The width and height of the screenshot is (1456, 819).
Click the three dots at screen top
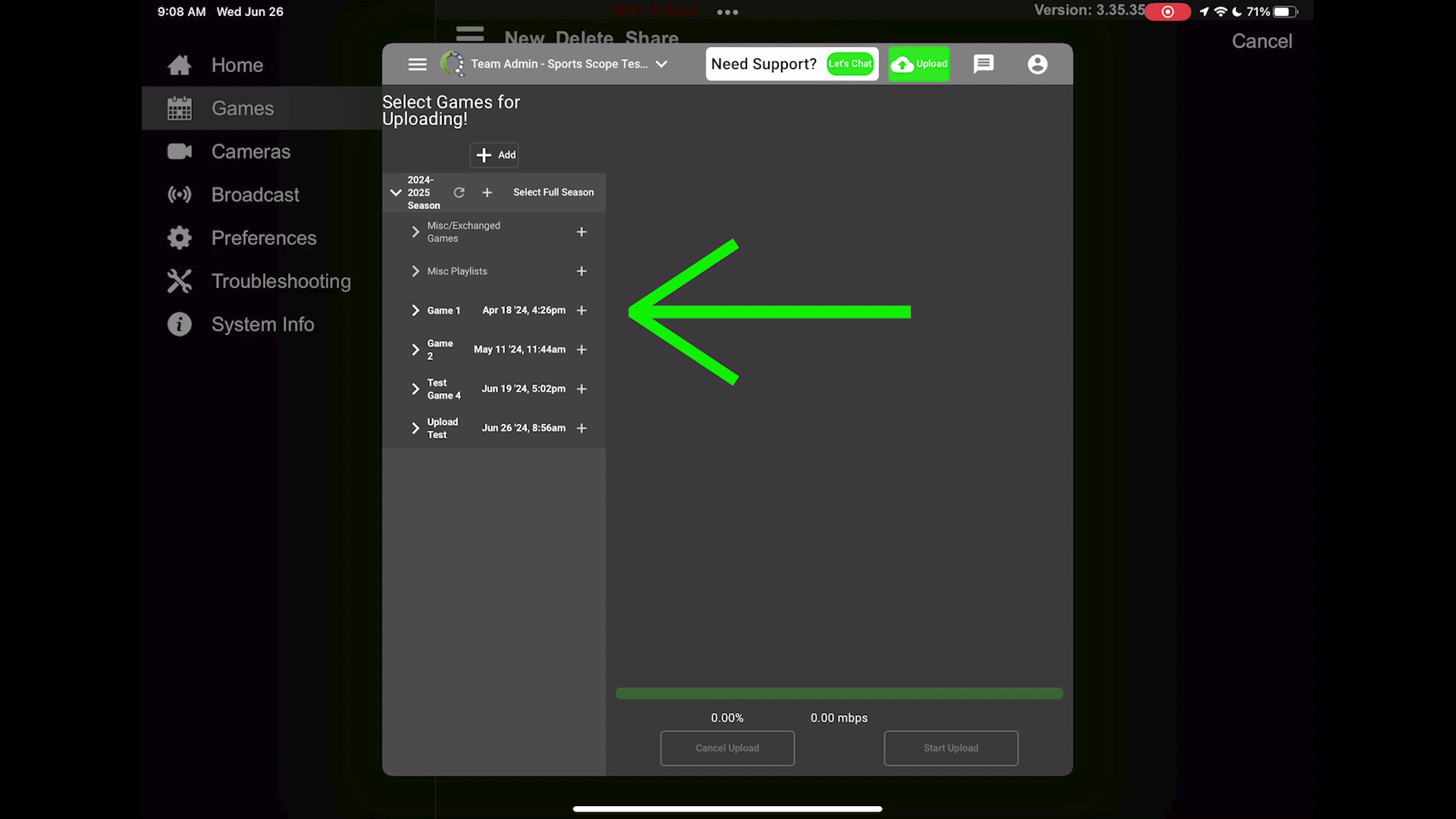point(727,12)
